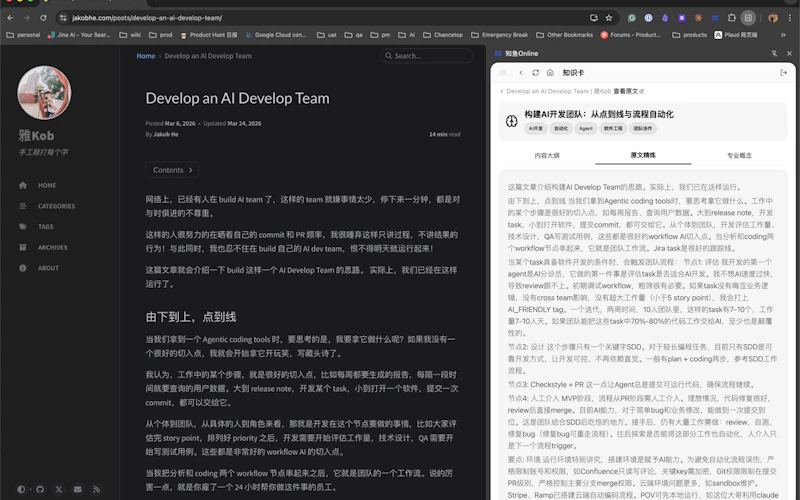Expand the source title chevron in the side panel

(x=502, y=91)
